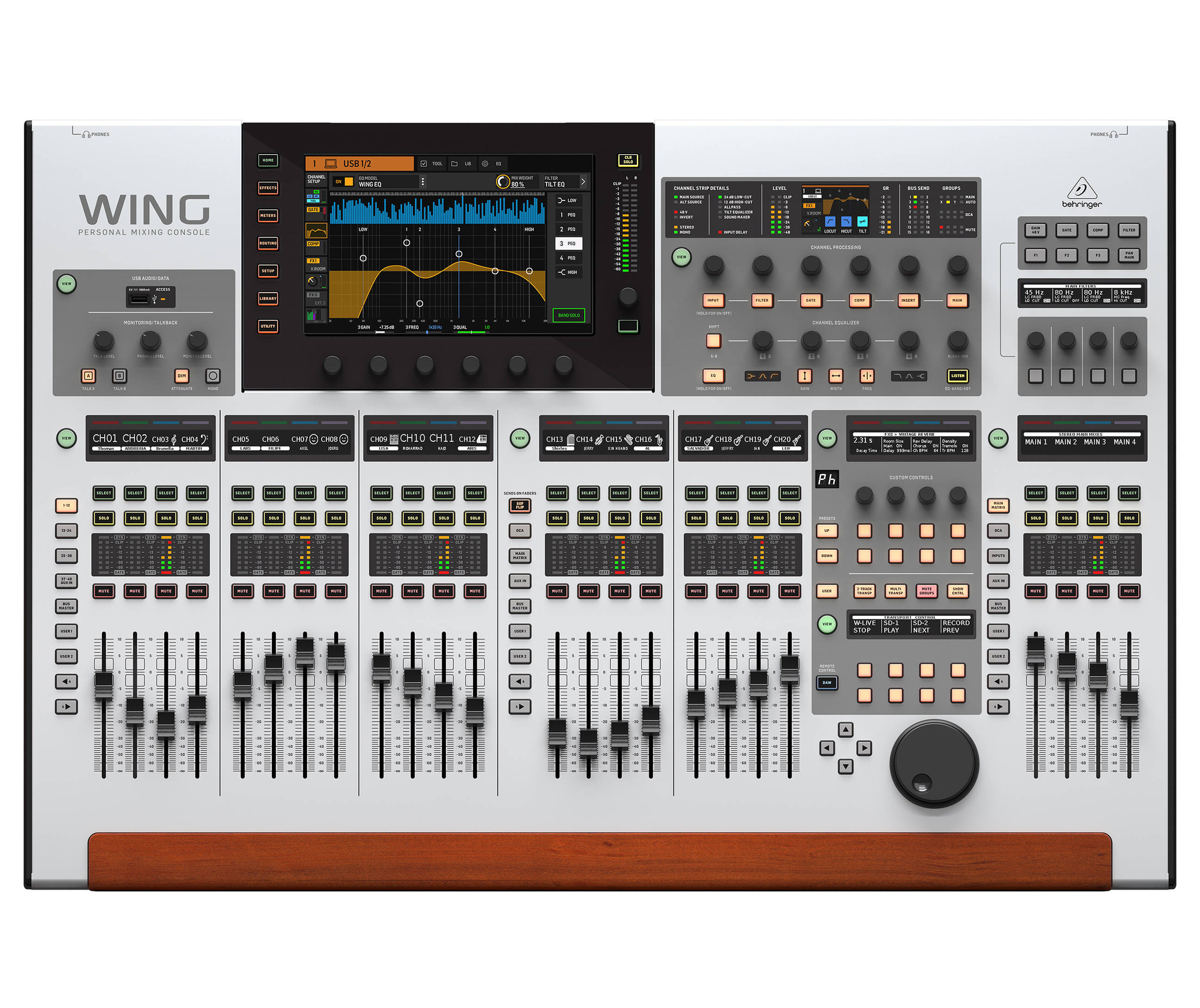Solo channel CH05
Screen dimensions: 1200x1008
[x=243, y=518]
